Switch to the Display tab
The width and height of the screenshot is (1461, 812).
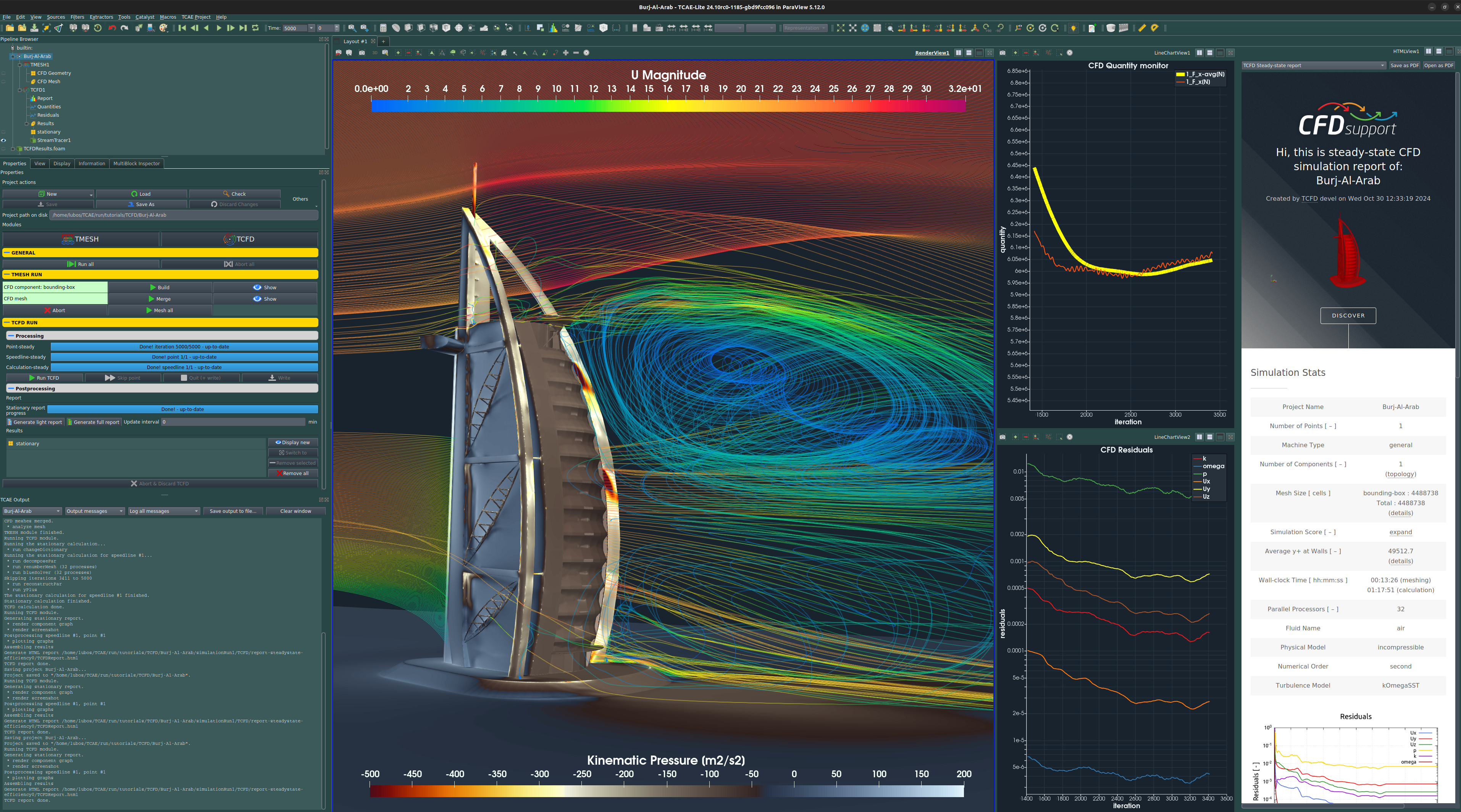62,163
